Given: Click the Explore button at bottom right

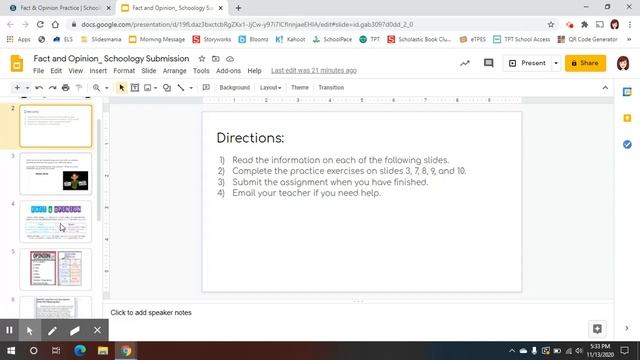Looking at the screenshot, I should tap(597, 329).
